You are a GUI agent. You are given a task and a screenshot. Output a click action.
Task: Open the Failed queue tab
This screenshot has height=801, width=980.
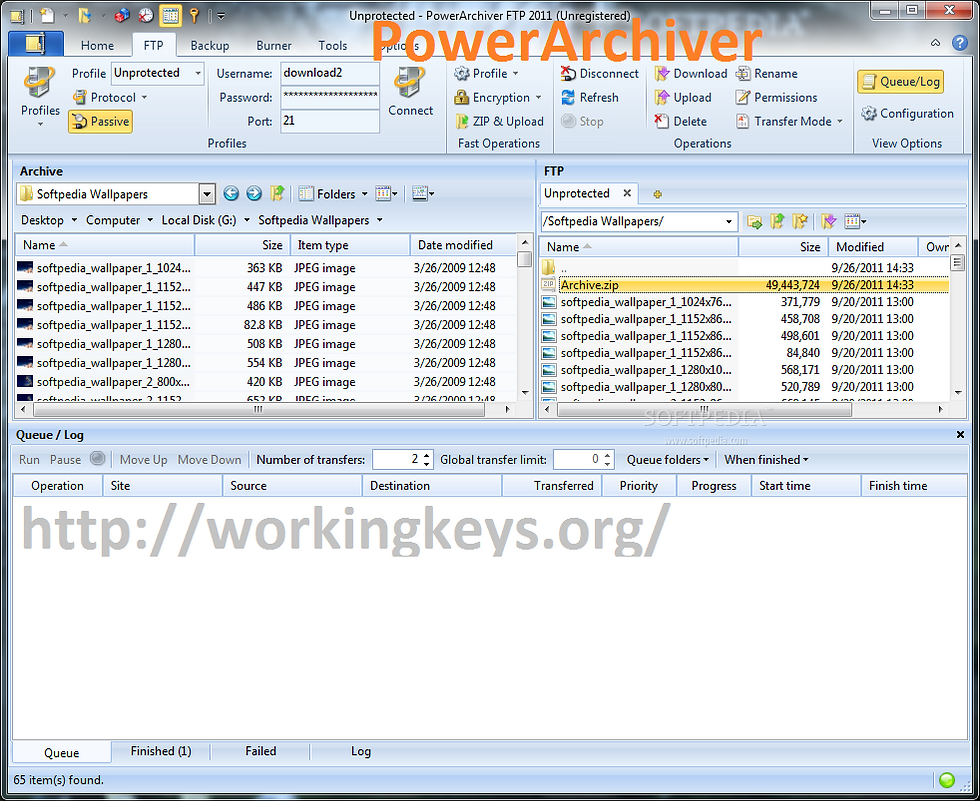coord(261,751)
